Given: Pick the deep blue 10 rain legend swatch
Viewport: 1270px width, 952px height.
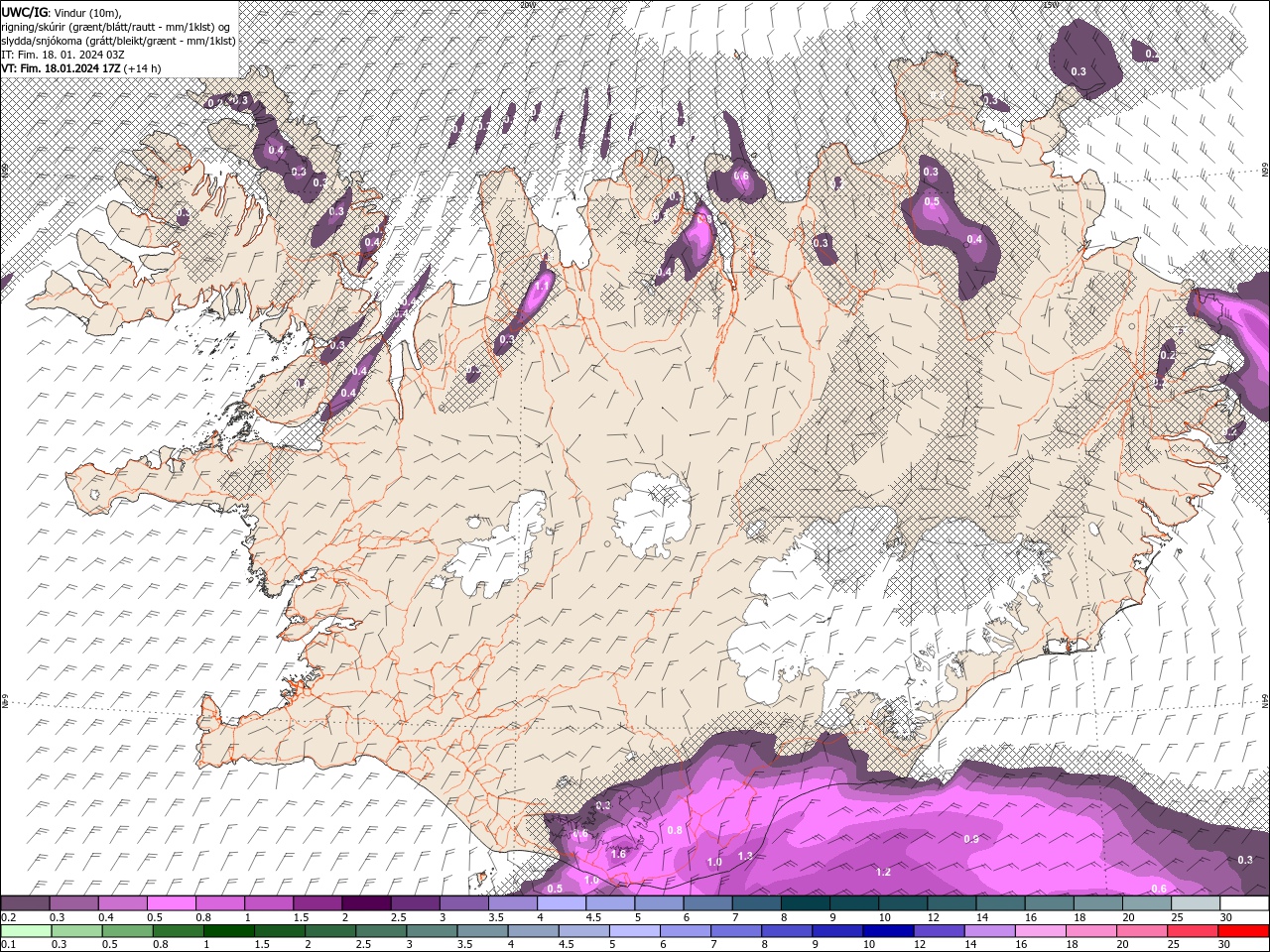Looking at the screenshot, I should [x=888, y=931].
